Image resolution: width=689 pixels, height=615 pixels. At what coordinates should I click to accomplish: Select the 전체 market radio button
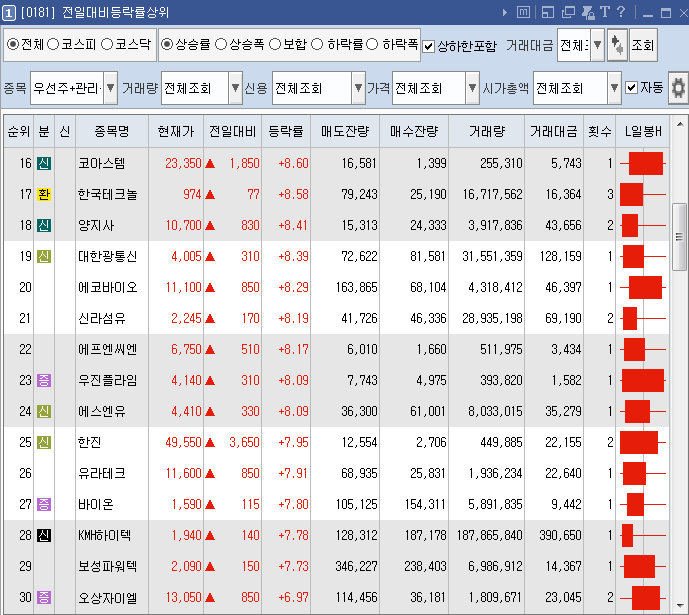[13, 44]
